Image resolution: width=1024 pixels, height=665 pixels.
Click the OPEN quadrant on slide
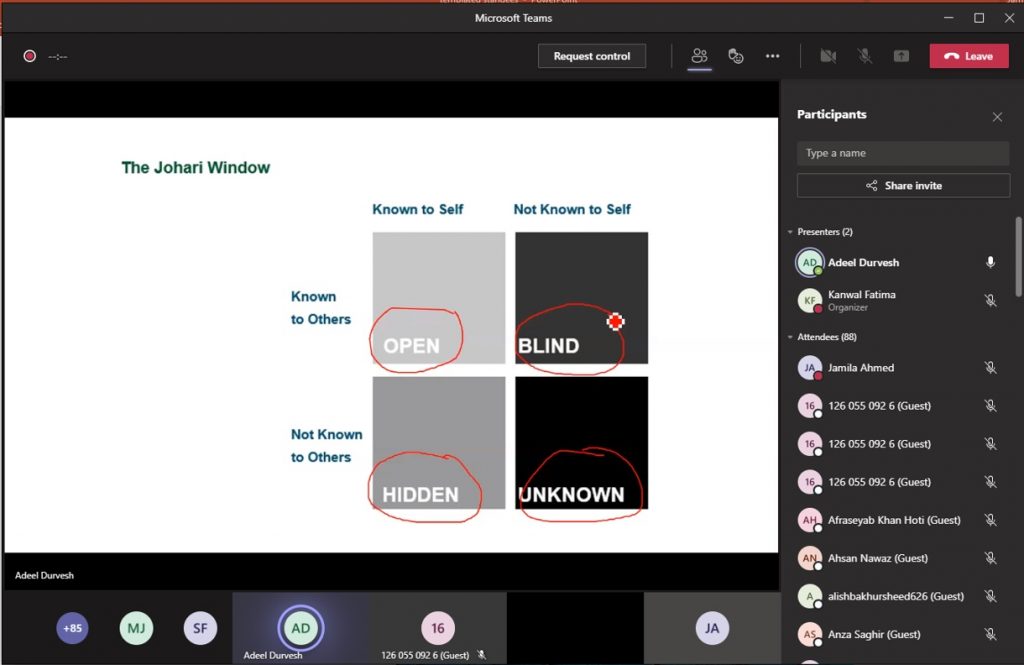click(439, 298)
